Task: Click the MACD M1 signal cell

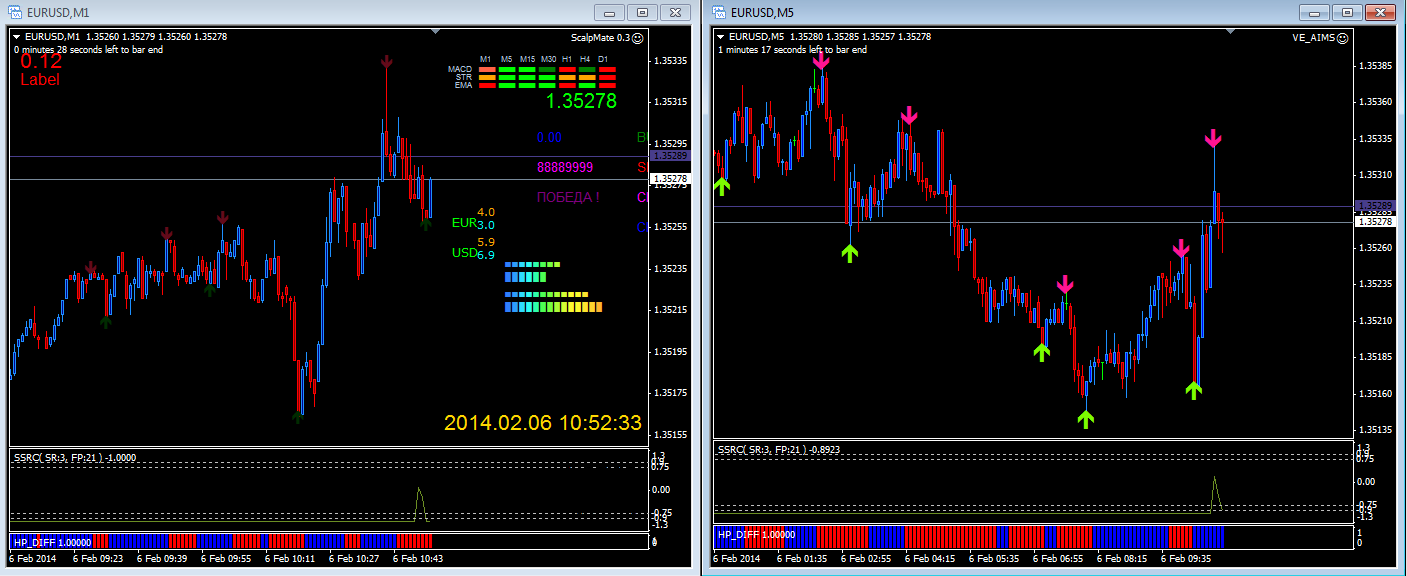Action: pyautogui.click(x=488, y=69)
